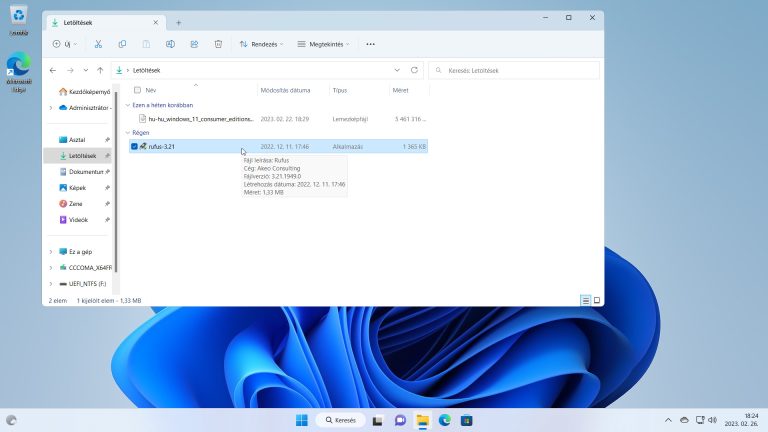This screenshot has width=768, height=432.
Task: Click the Rename icon in toolbar
Action: pyautogui.click(x=170, y=44)
